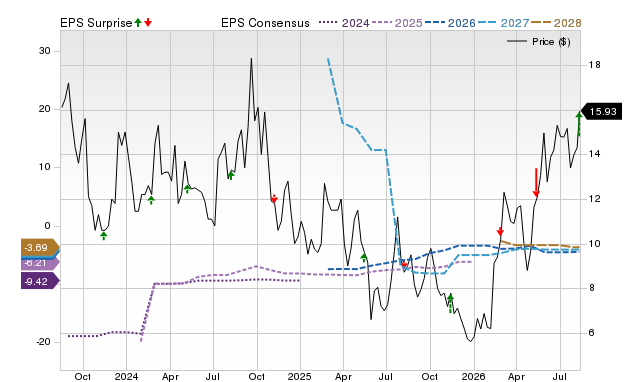
Task: Click the green dashed arrow before 2026
Action: (450, 303)
